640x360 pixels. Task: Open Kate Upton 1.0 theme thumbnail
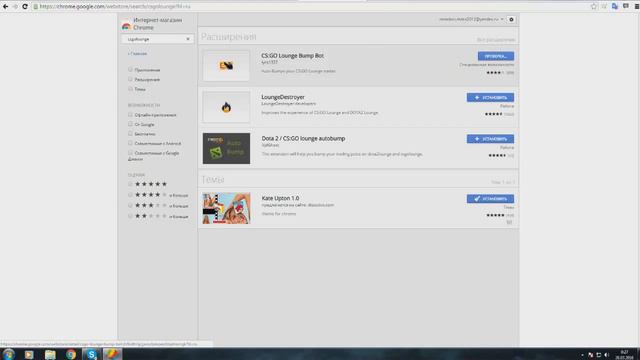[226, 208]
